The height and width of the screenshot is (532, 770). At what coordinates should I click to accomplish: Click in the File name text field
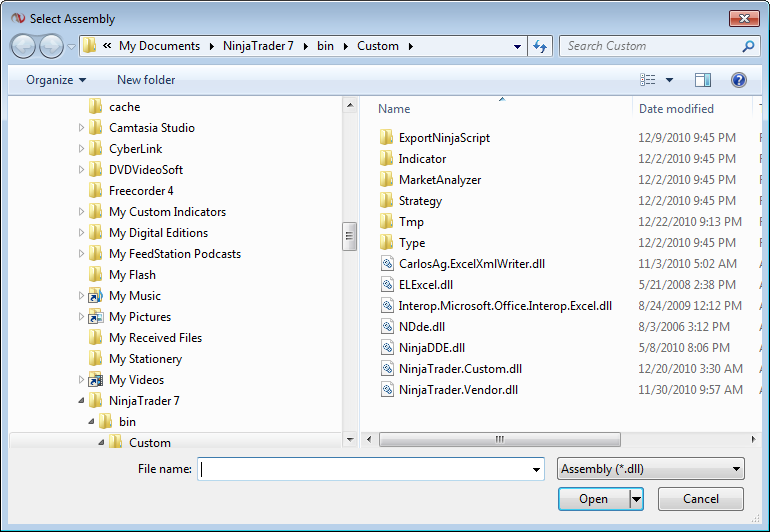[x=365, y=469]
